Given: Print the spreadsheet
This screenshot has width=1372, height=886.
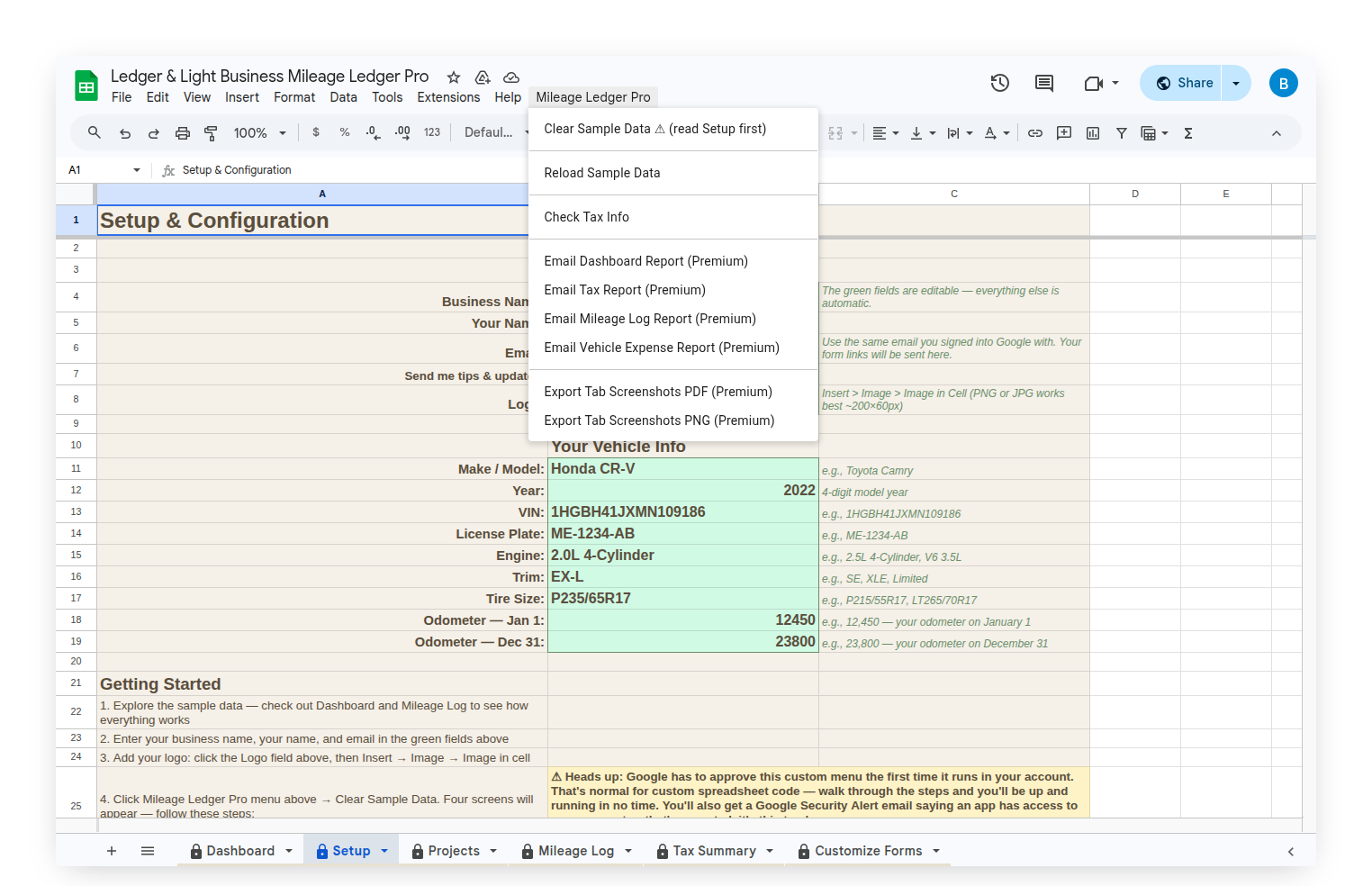Looking at the screenshot, I should pyautogui.click(x=183, y=133).
